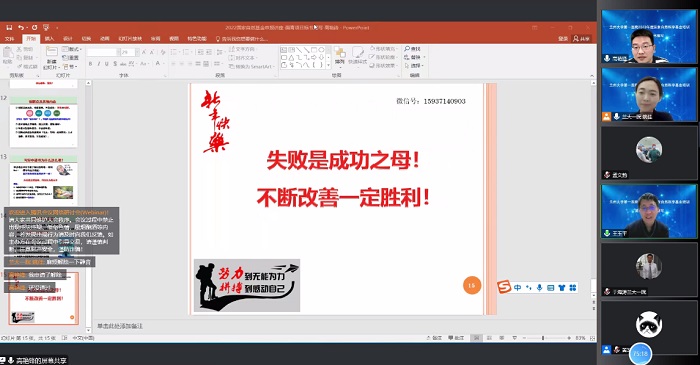Viewport: 700px width, 365px height.
Task: Click the Sogou microphone voice input icon
Action: (539, 287)
